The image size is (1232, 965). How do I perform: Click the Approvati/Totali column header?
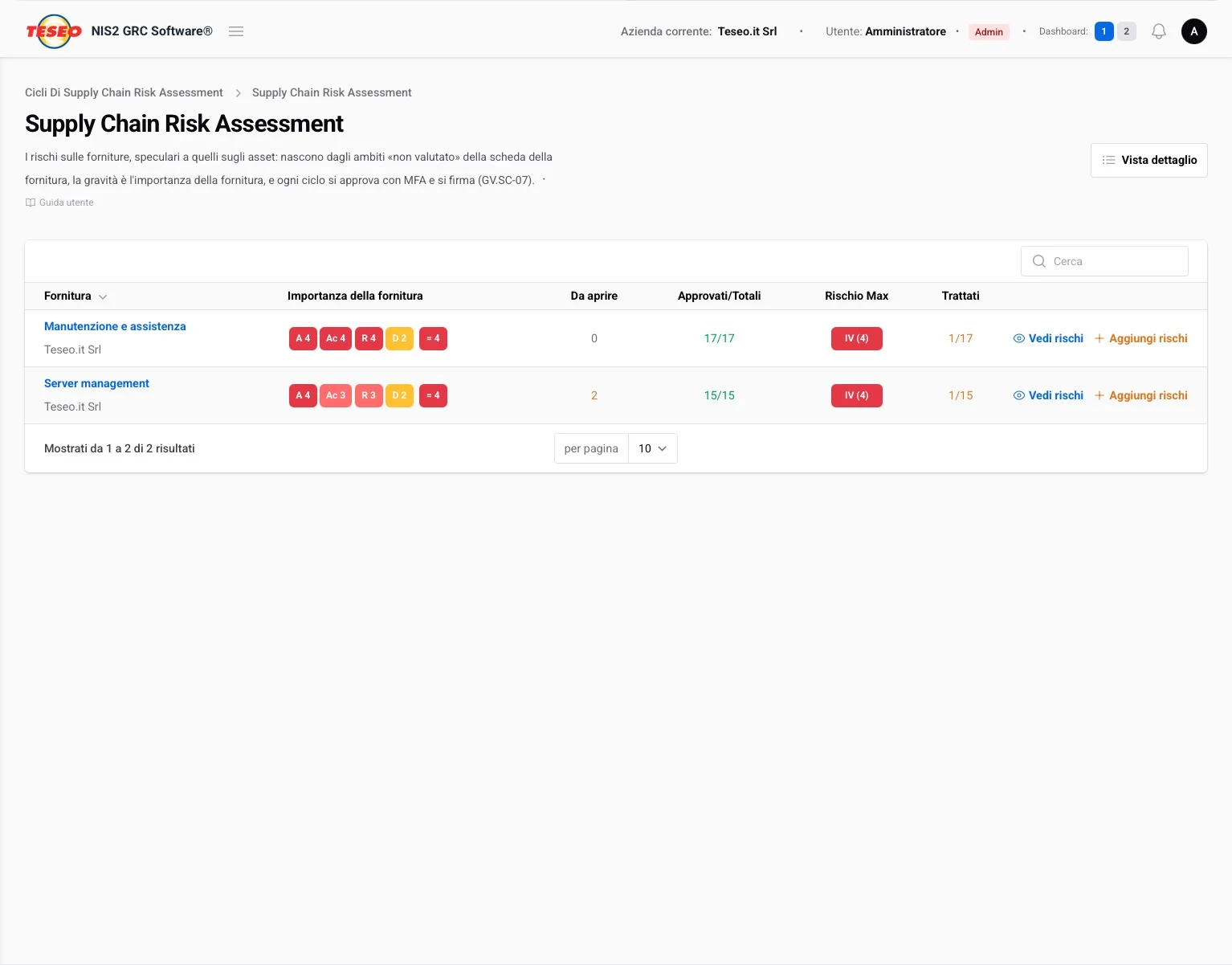point(720,296)
